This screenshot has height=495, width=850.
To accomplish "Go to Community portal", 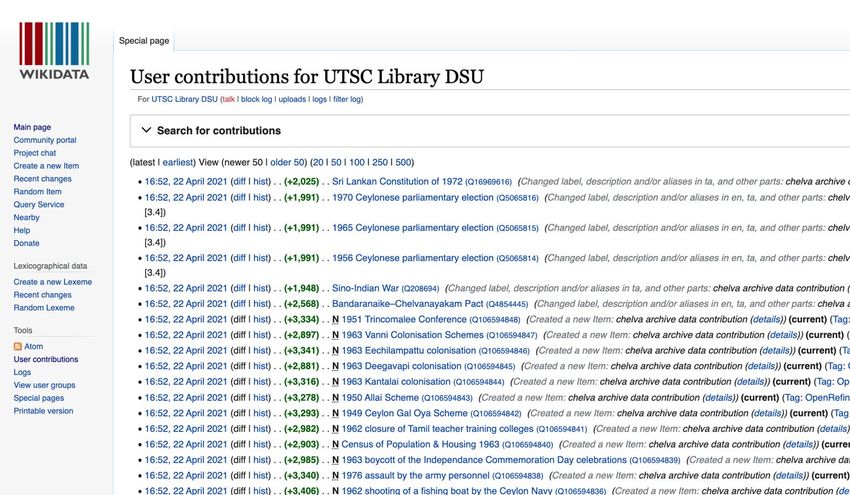I will 44,141.
